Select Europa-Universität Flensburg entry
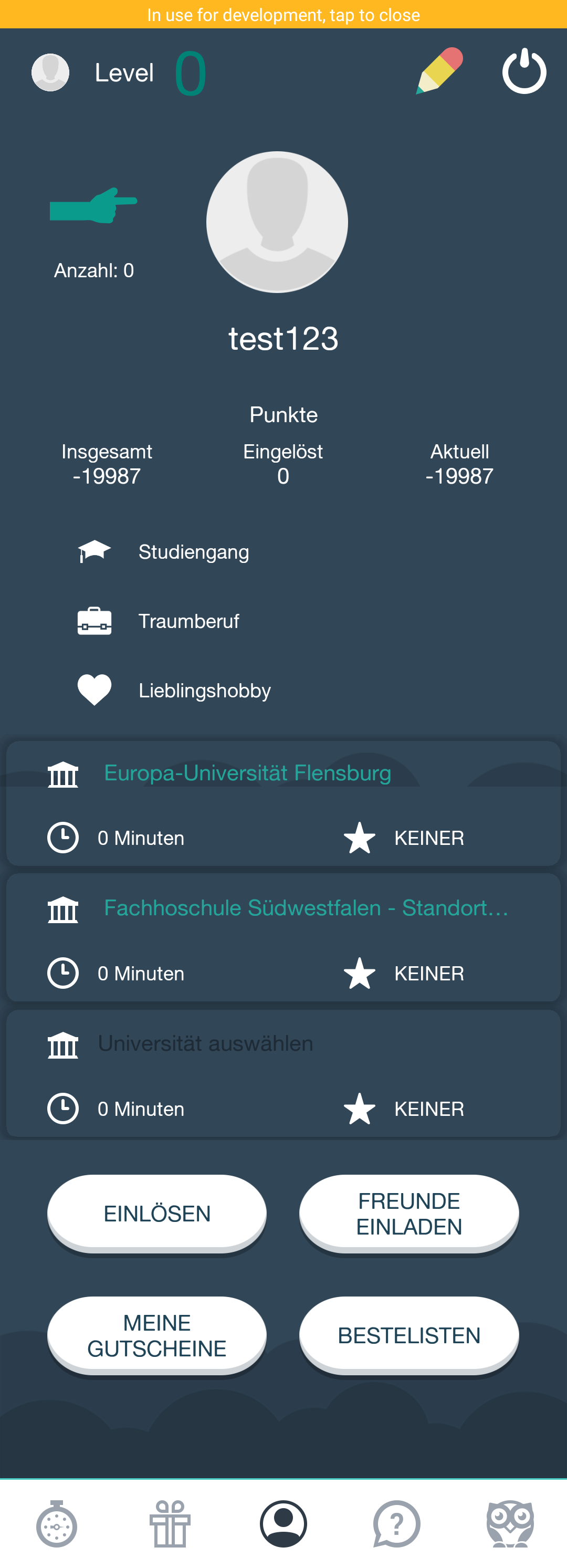567x1568 pixels. [x=247, y=773]
